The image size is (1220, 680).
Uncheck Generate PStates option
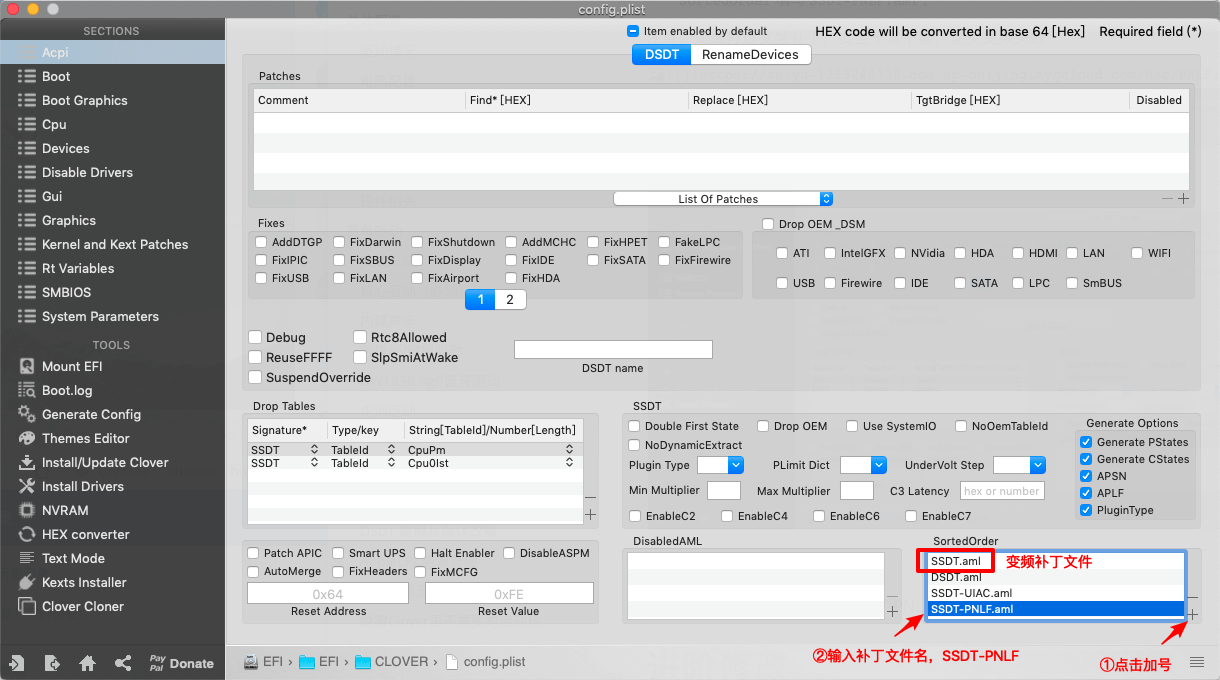[1086, 442]
